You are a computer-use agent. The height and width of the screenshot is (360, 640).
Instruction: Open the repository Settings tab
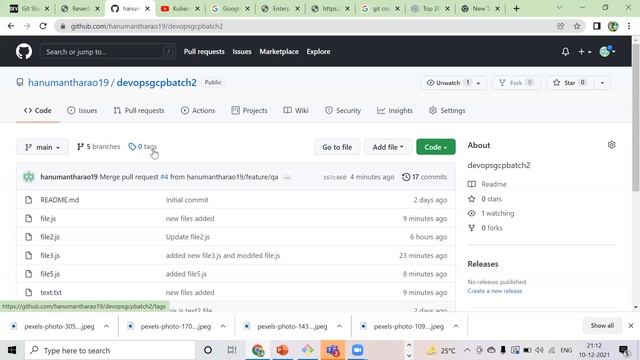click(447, 111)
